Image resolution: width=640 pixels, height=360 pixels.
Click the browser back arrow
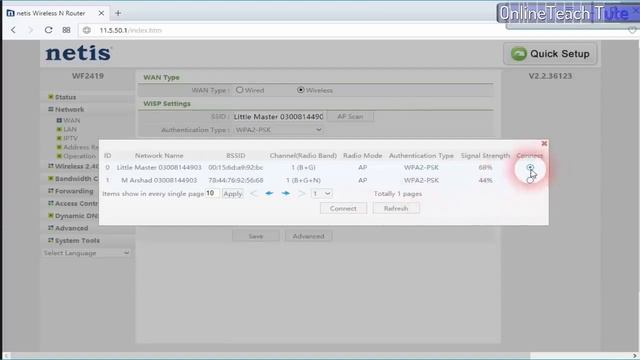(13, 30)
